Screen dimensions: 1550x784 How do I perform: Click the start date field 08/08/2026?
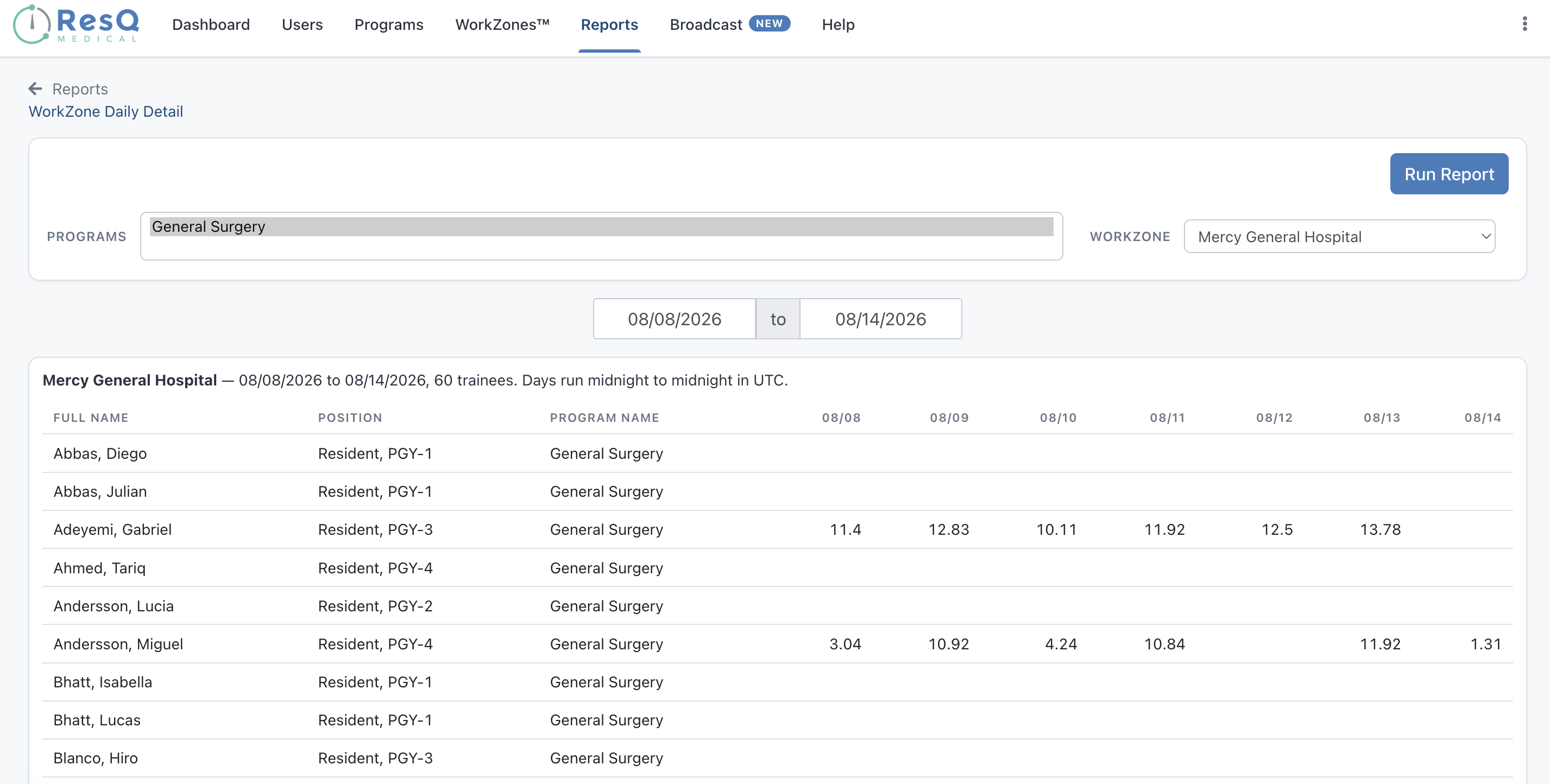[675, 319]
